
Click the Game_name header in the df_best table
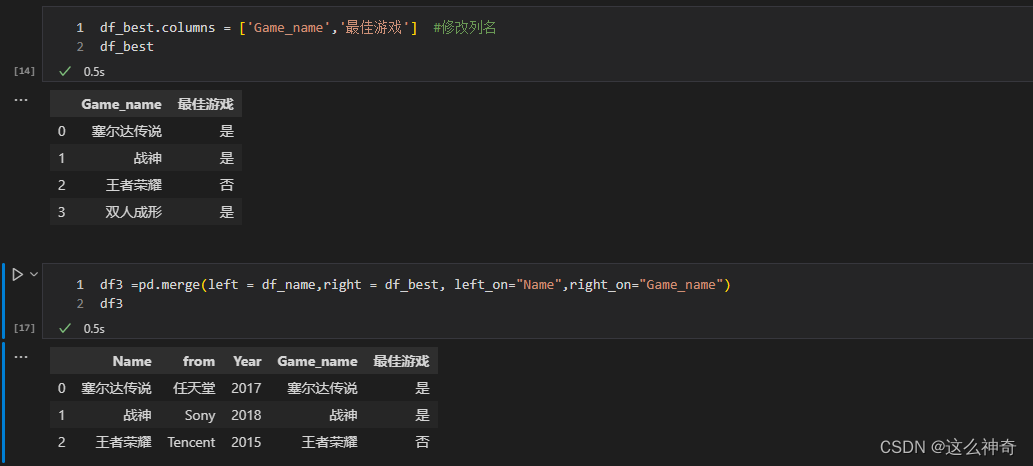[121, 104]
